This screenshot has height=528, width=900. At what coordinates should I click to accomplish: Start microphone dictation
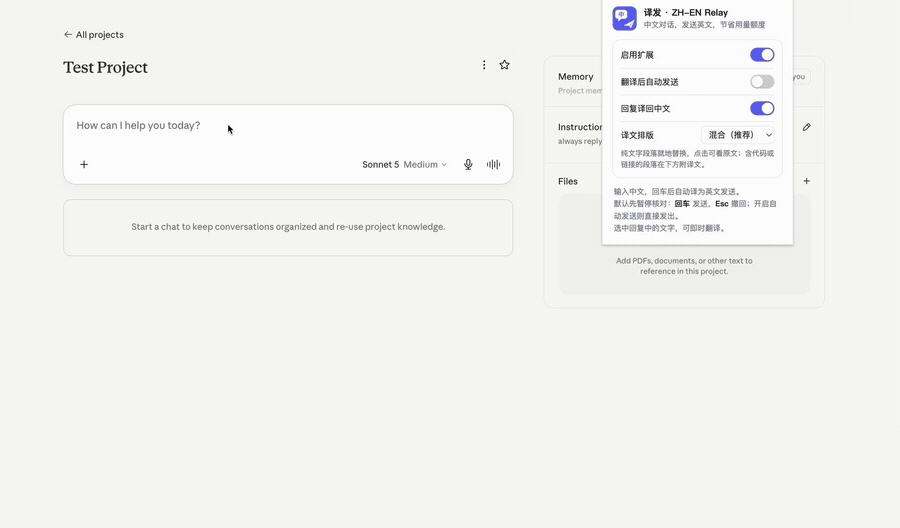(x=468, y=165)
